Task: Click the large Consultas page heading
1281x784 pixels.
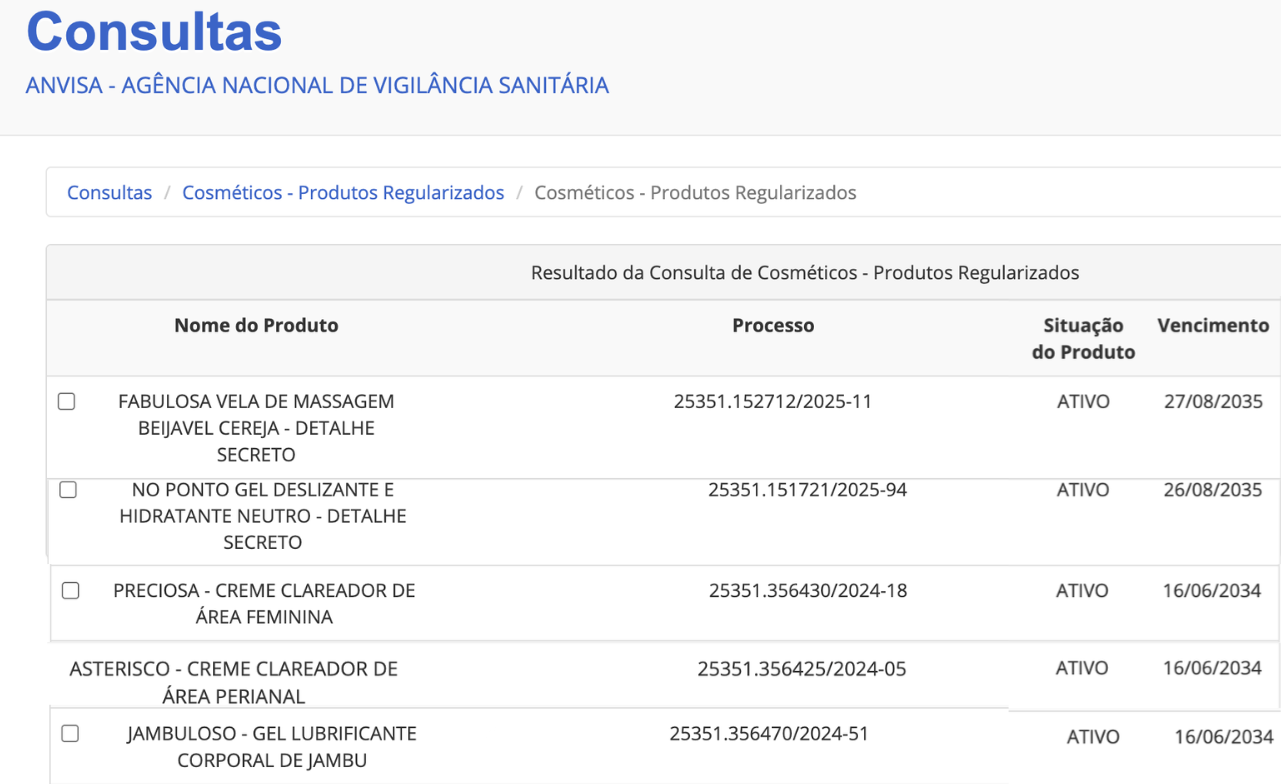Action: point(154,31)
